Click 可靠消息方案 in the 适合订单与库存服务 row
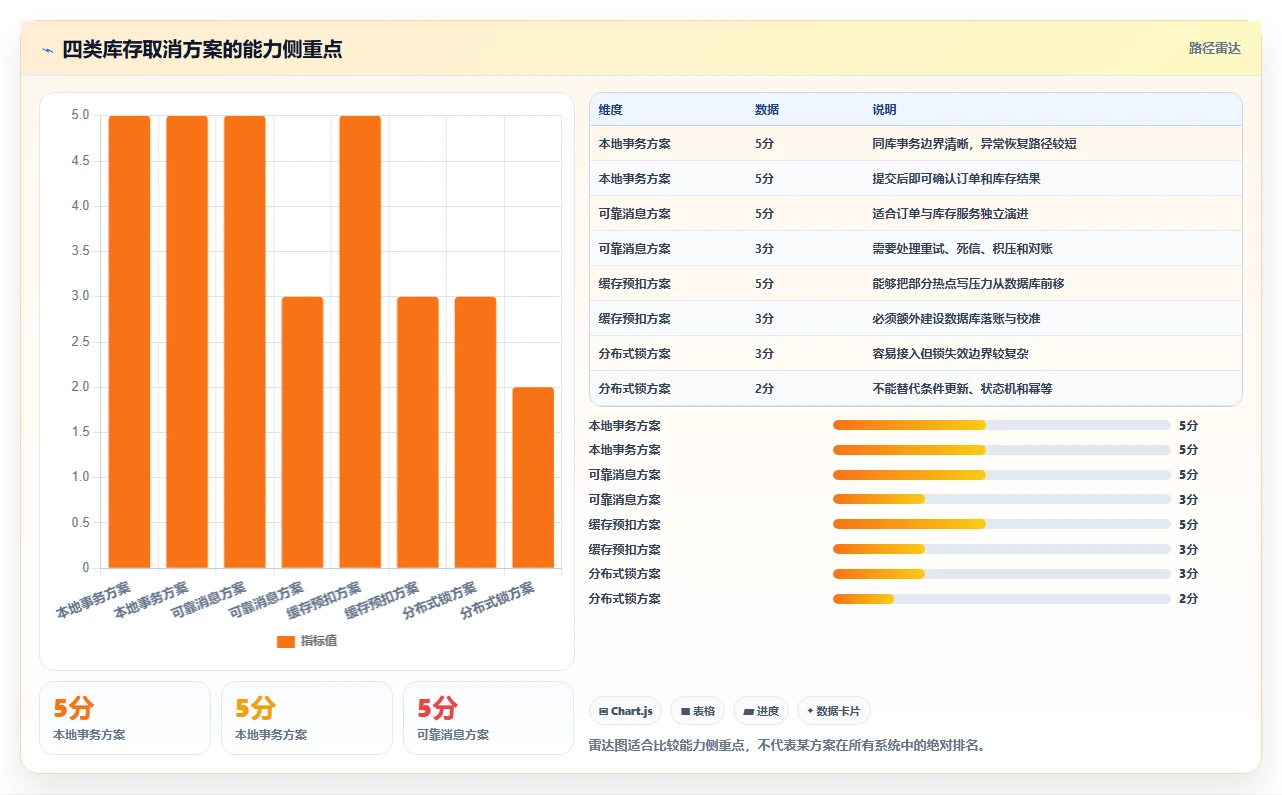 [634, 214]
